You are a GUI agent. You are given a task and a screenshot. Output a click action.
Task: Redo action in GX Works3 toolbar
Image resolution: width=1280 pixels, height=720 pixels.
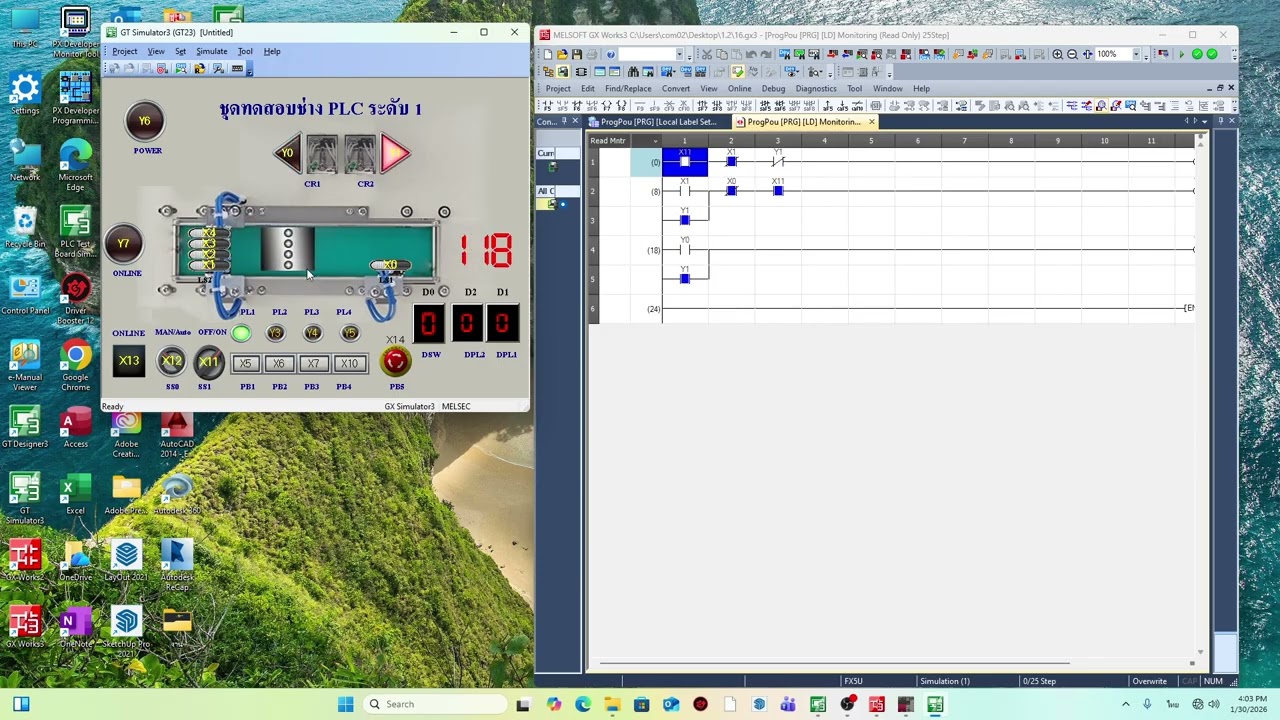pos(766,54)
